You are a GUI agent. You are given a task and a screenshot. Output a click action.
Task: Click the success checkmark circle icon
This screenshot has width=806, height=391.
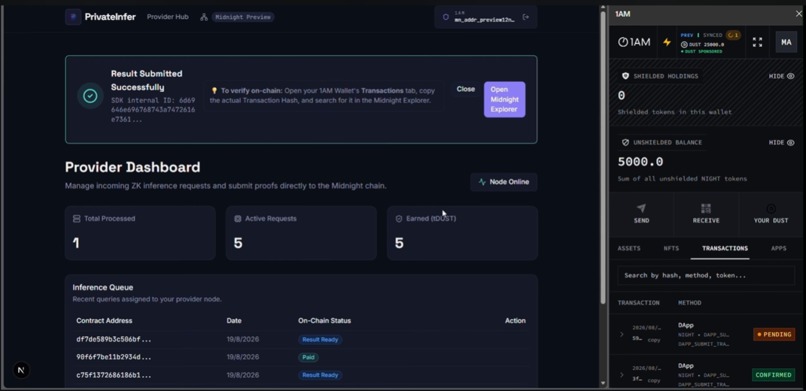[90, 96]
